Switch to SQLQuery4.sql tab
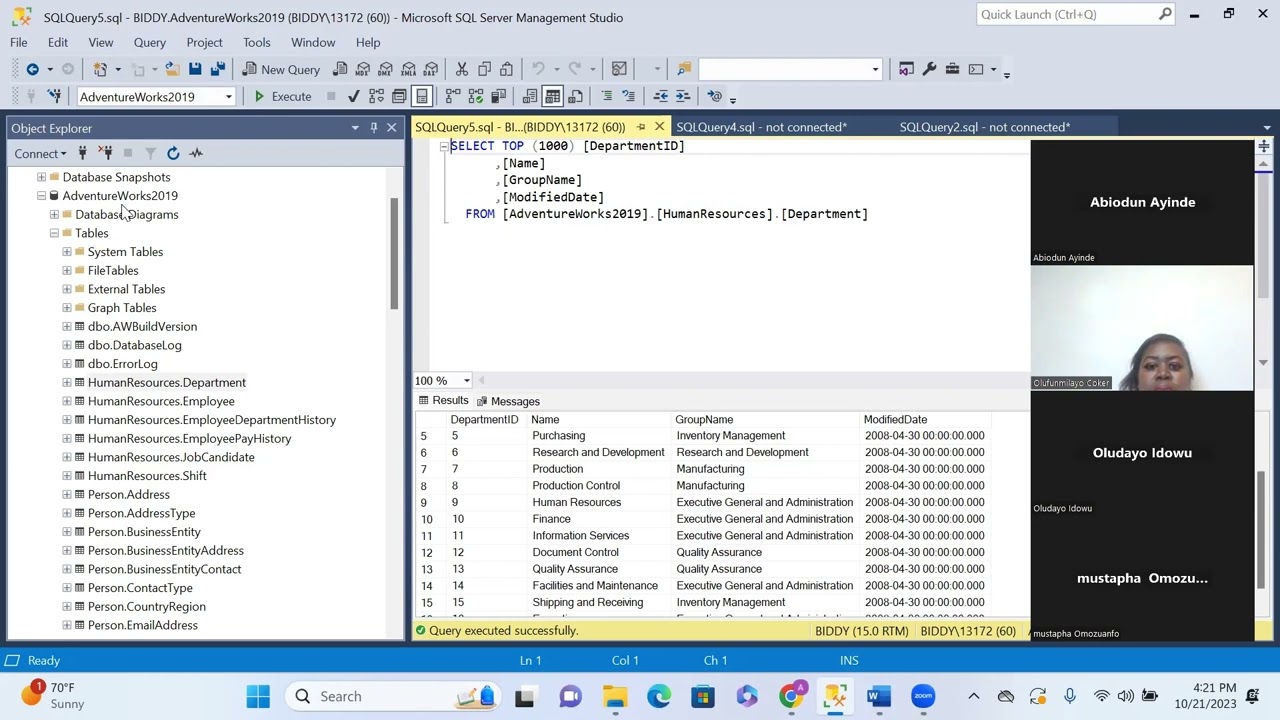The height and width of the screenshot is (720, 1280). click(761, 127)
